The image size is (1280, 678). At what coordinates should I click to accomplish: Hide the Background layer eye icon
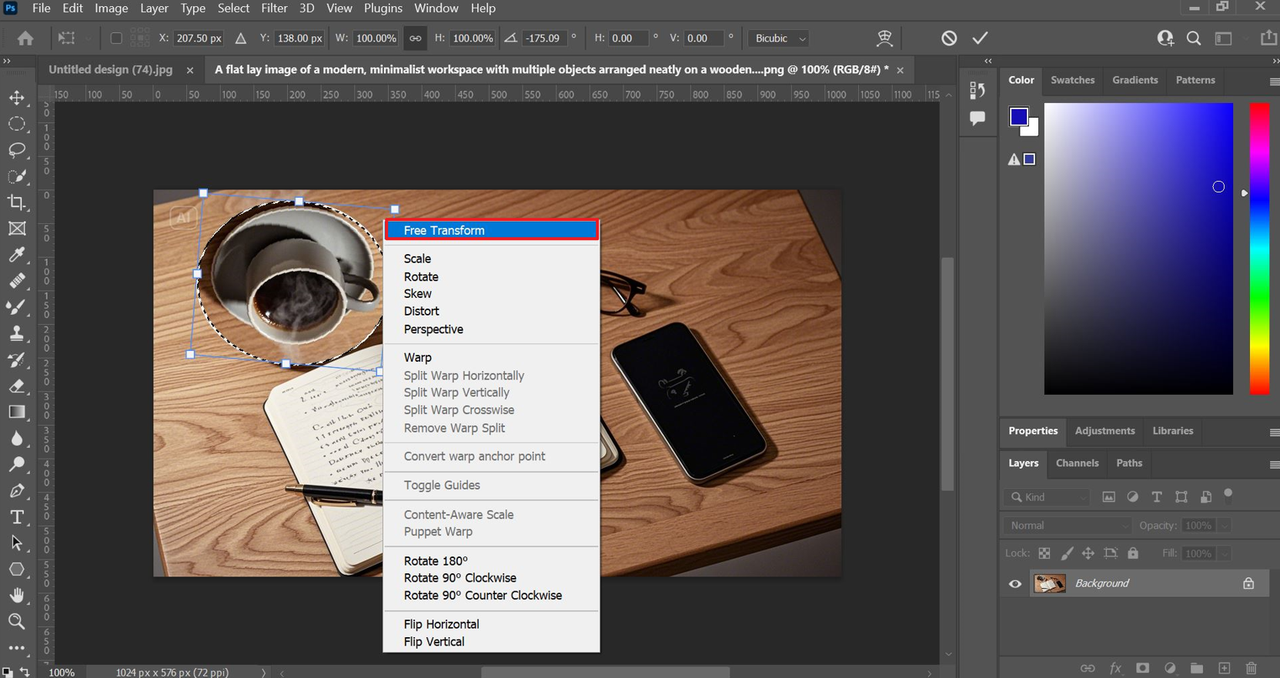[1015, 583]
